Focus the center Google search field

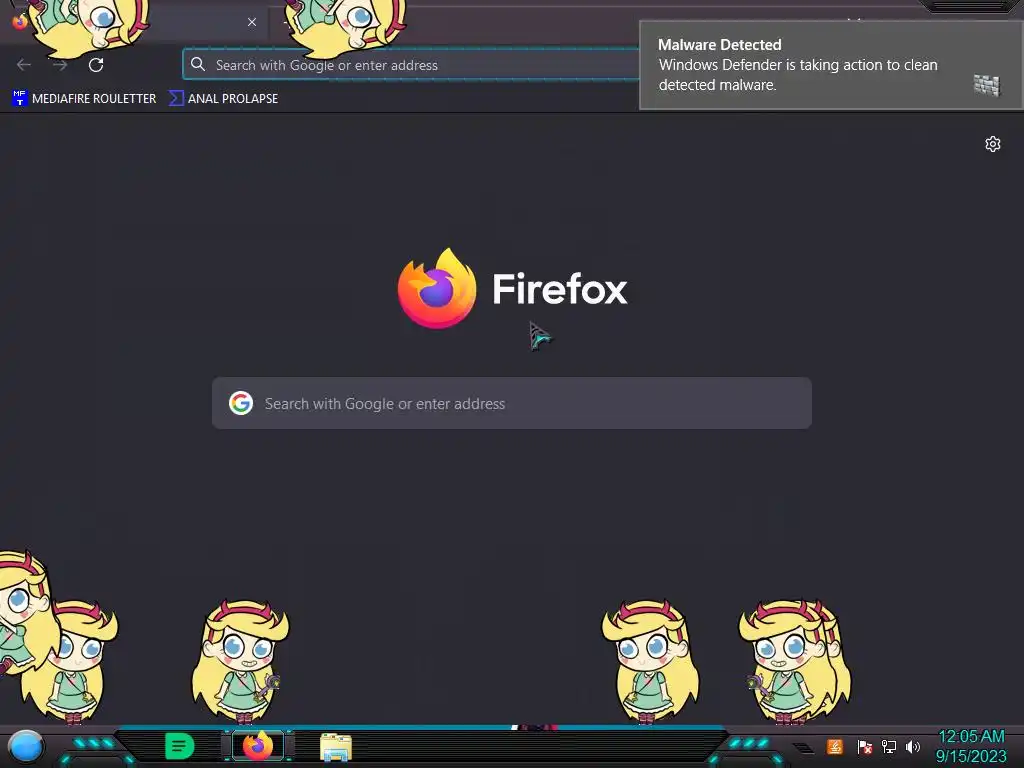click(511, 403)
